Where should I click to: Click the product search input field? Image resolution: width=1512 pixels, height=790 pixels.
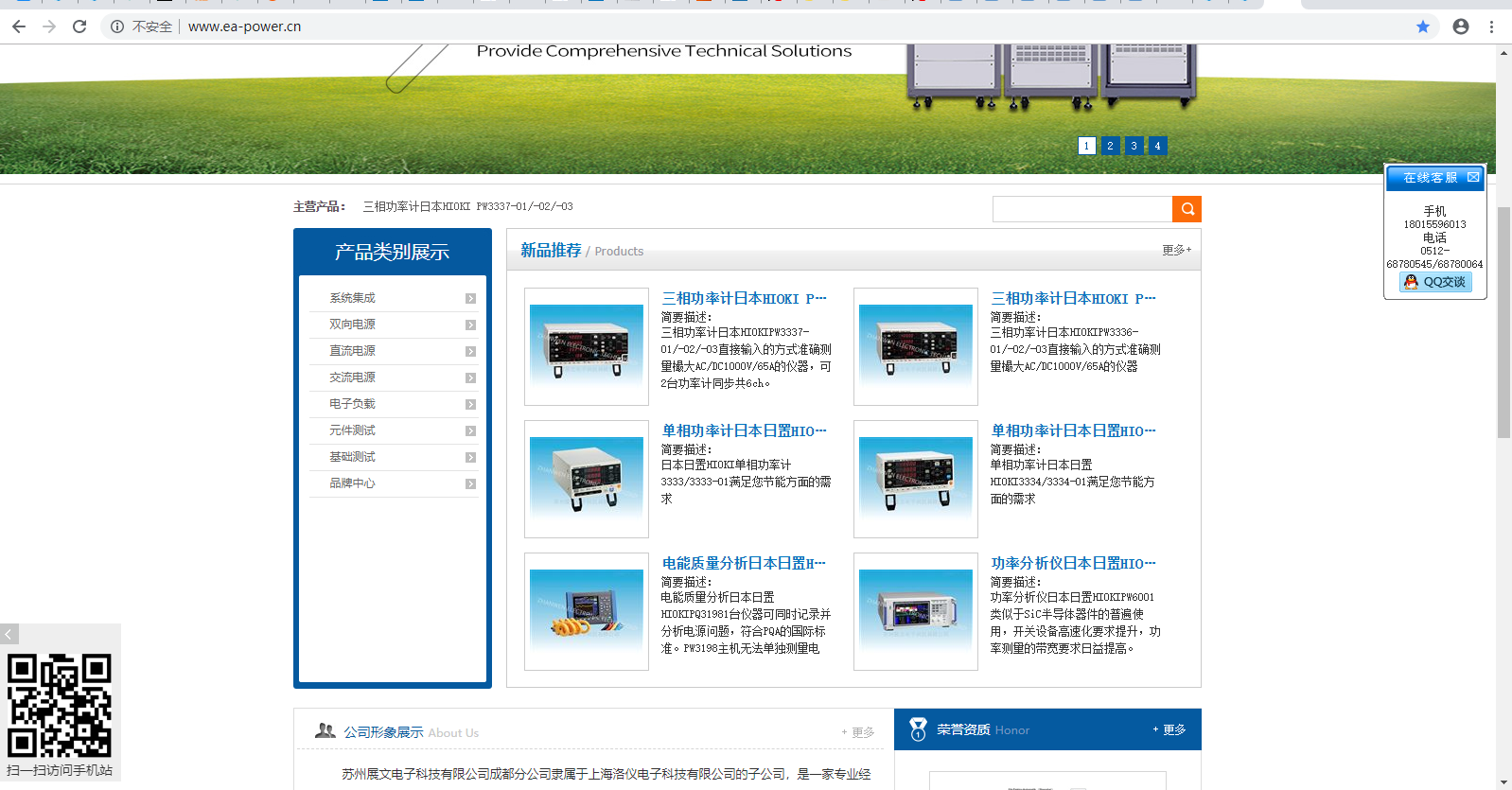(x=1082, y=209)
